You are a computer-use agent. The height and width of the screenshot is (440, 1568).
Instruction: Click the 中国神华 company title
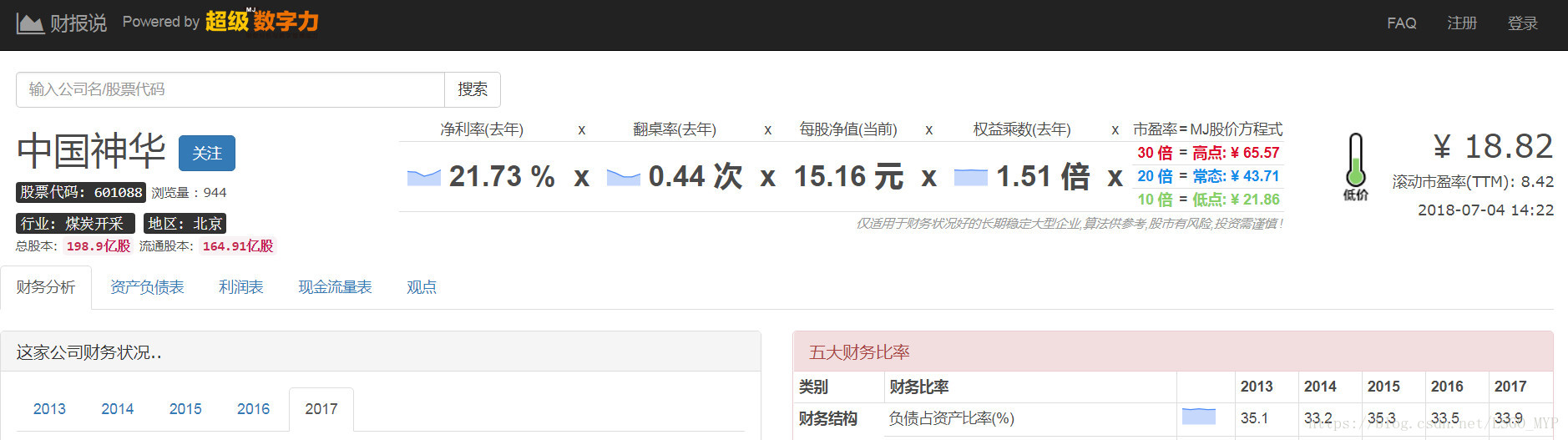(x=91, y=151)
